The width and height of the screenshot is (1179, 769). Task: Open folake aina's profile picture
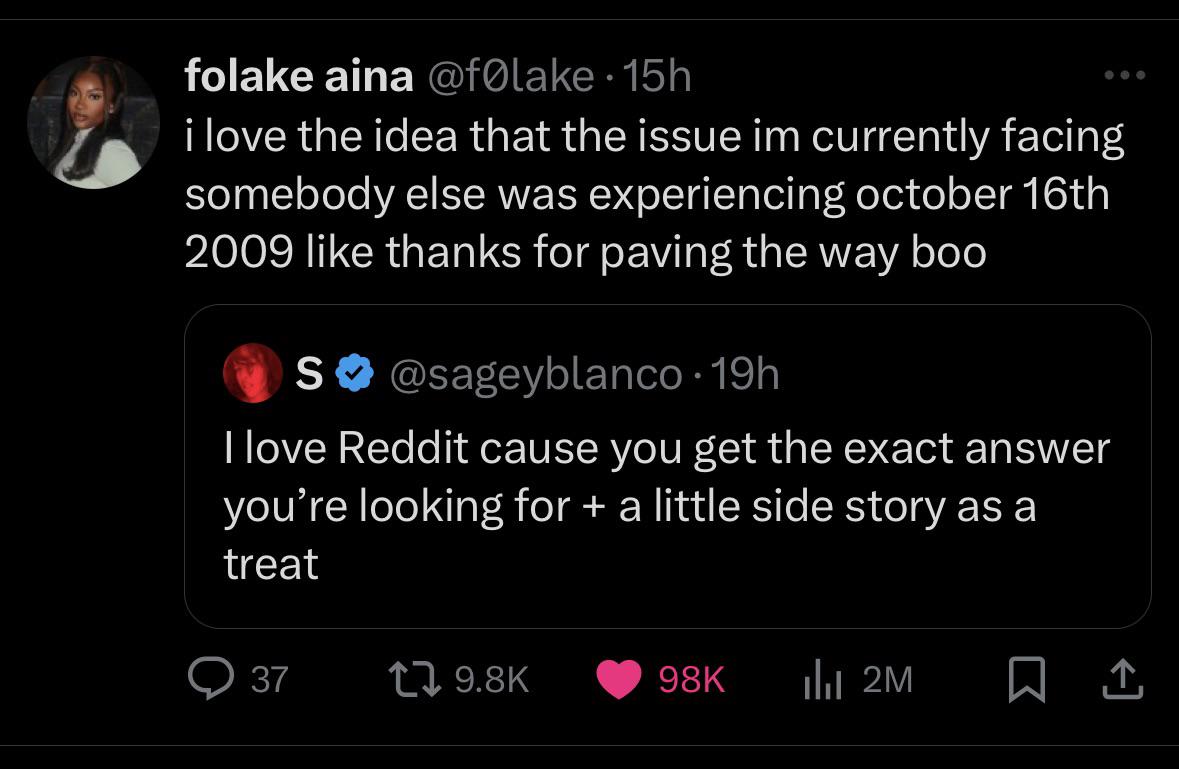93,122
